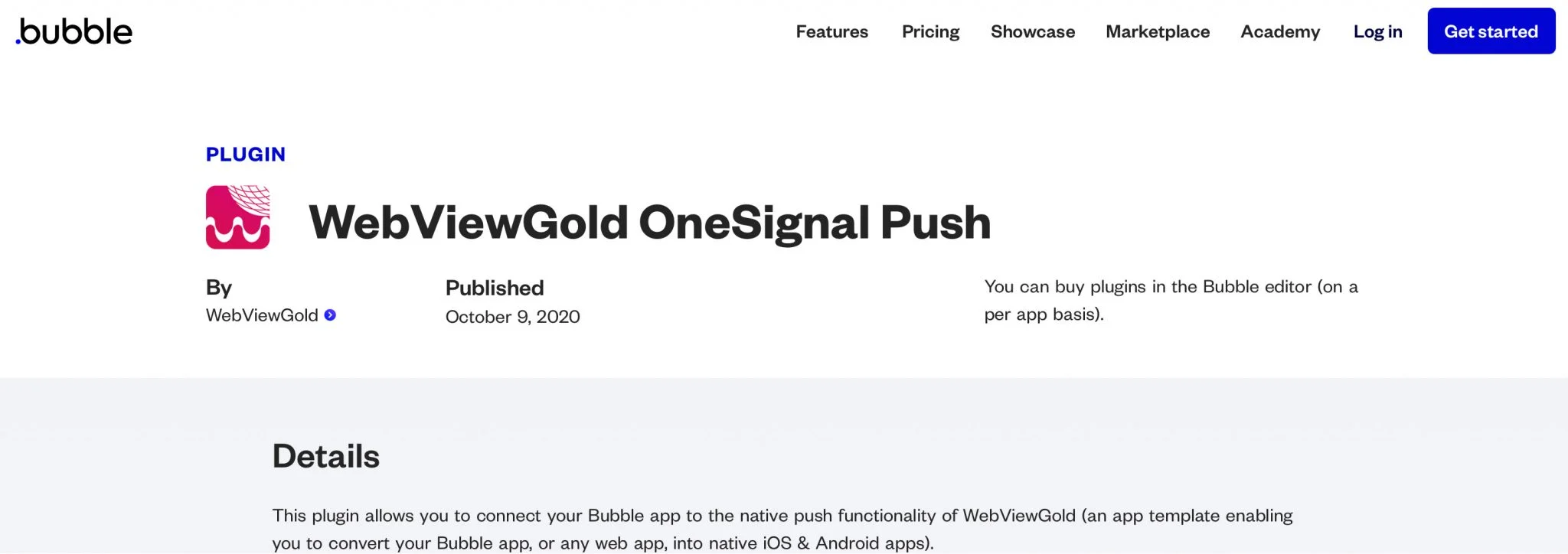Click the bubble logo
1568x554 pixels.
[x=73, y=31]
